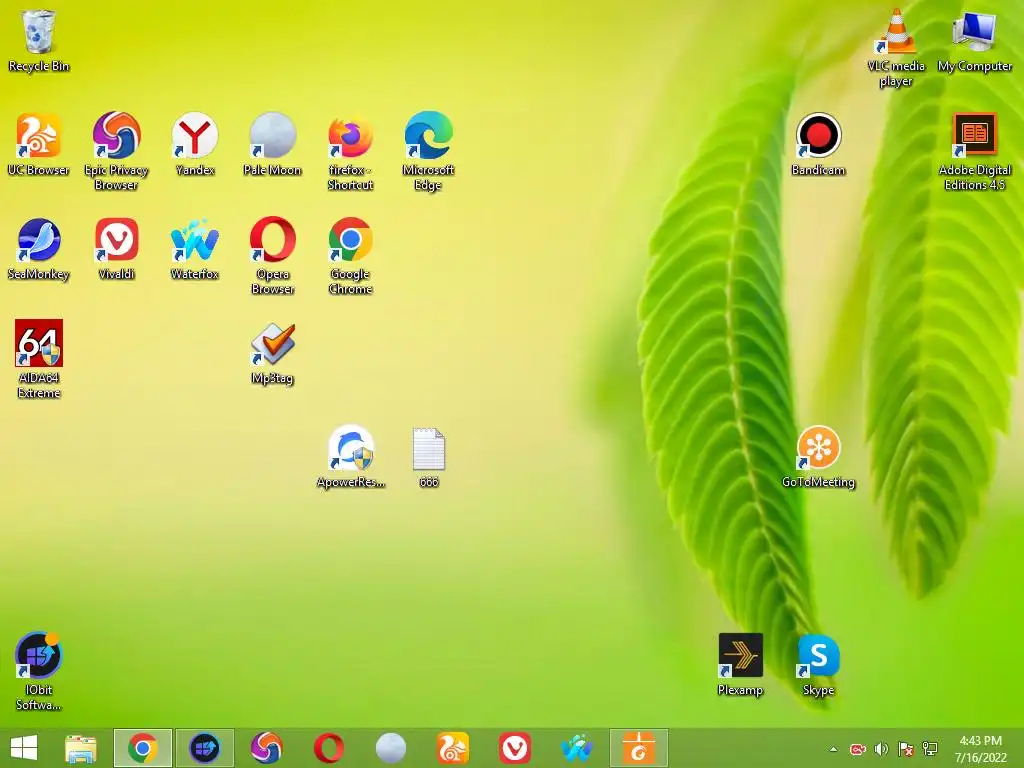Viewport: 1024px width, 768px height.
Task: Select the Pale Moon desktop icon
Action: pyautogui.click(x=273, y=144)
